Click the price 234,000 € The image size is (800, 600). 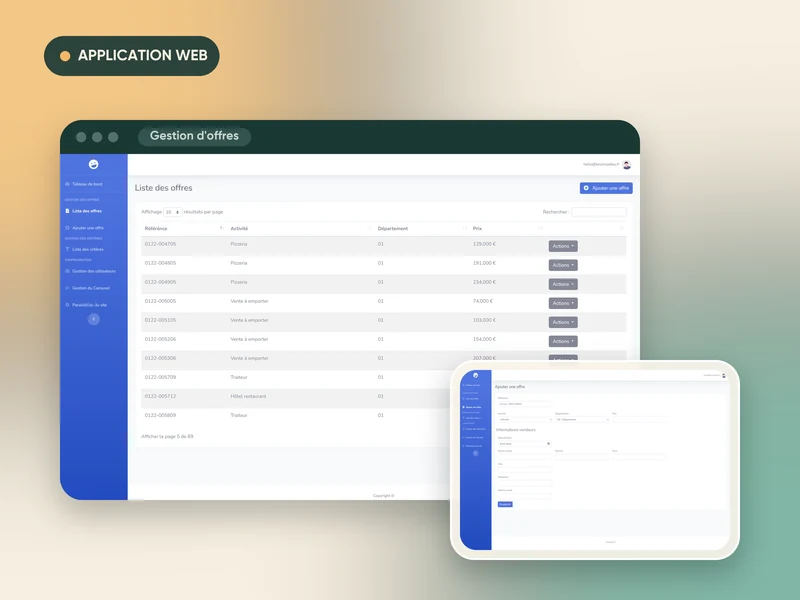tap(484, 282)
